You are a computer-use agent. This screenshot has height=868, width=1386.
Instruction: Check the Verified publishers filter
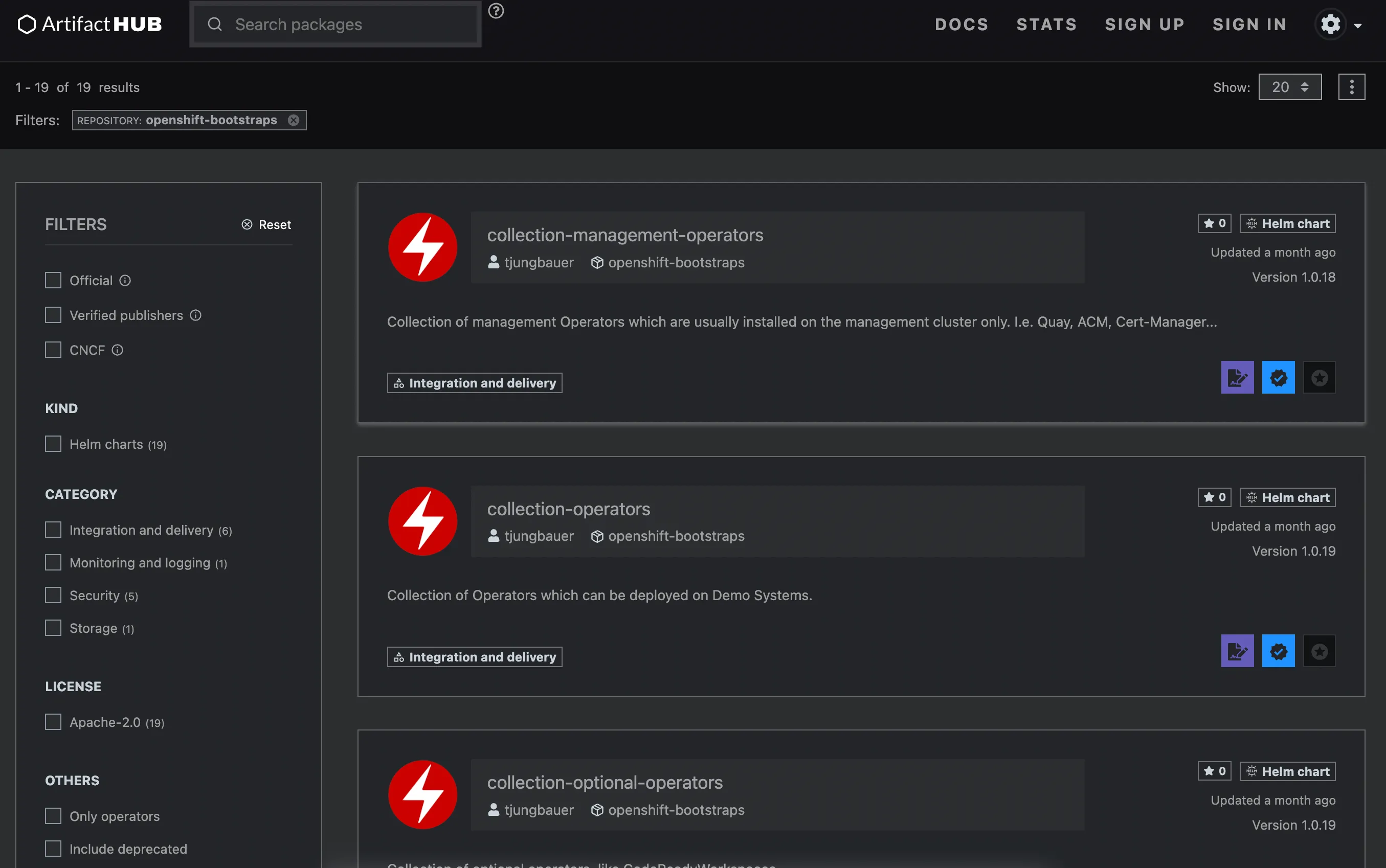(53, 314)
